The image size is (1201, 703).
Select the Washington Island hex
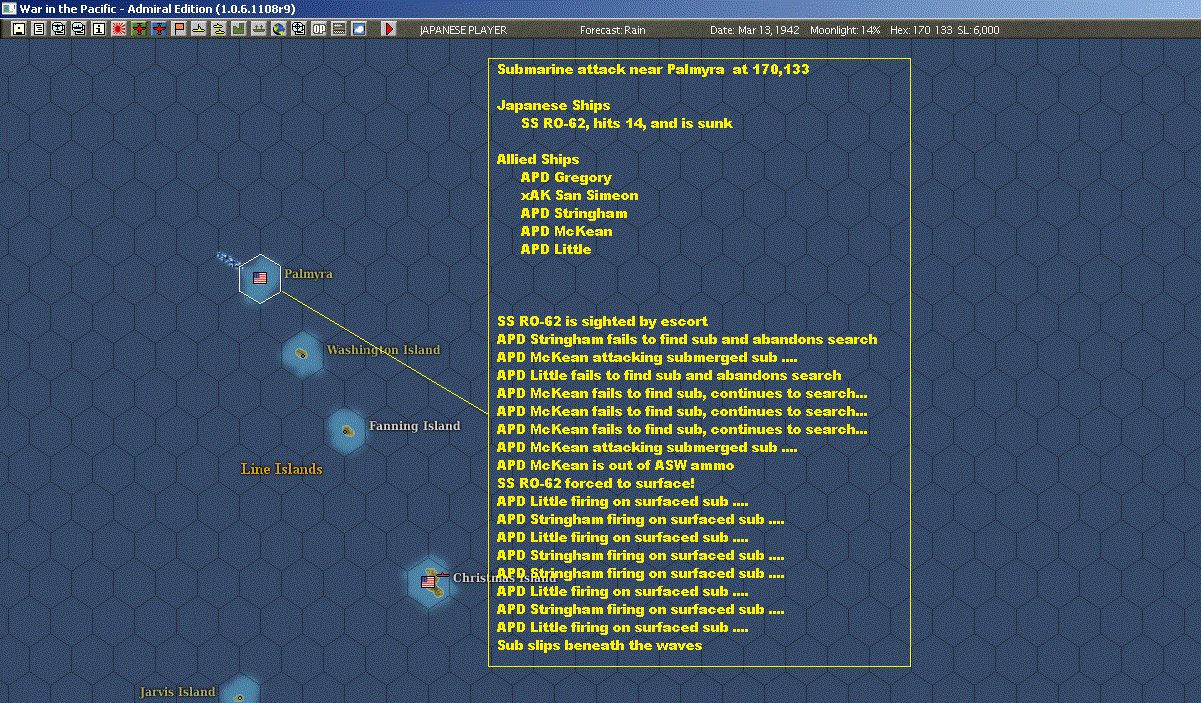coord(302,353)
